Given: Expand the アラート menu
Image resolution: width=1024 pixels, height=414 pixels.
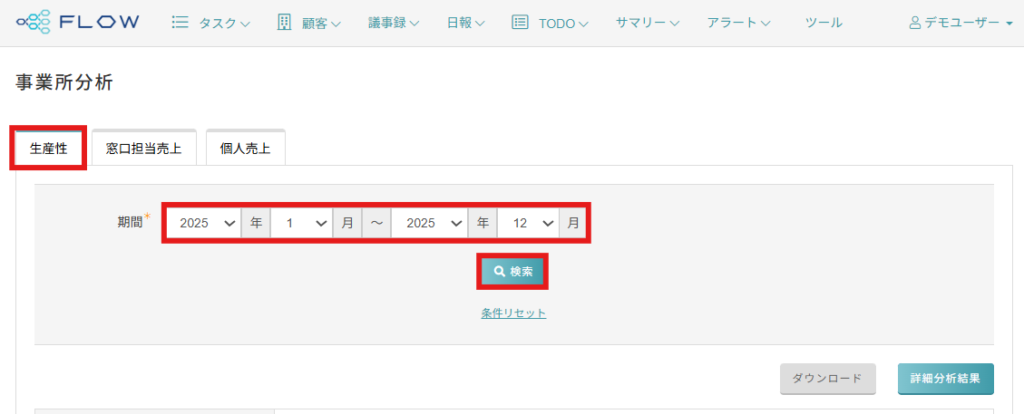Looking at the screenshot, I should (738, 22).
